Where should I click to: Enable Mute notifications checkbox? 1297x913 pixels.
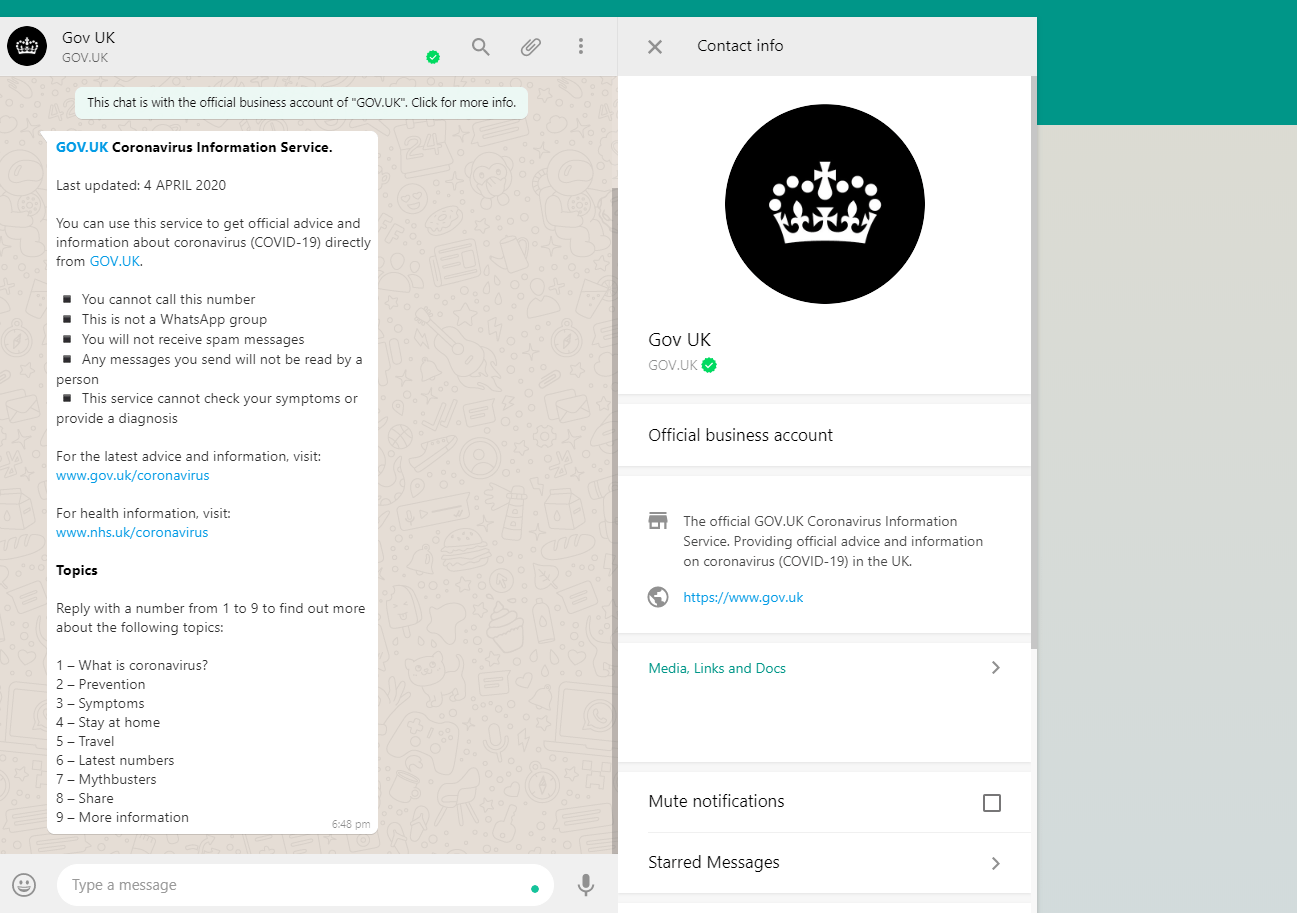(x=991, y=802)
